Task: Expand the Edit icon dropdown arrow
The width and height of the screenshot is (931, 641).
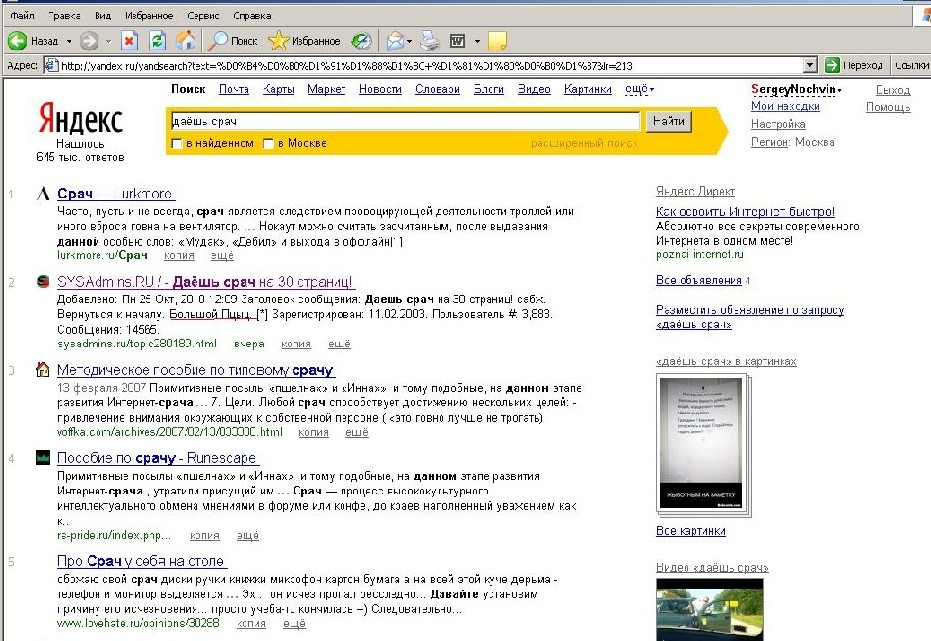Action: pyautogui.click(x=477, y=41)
